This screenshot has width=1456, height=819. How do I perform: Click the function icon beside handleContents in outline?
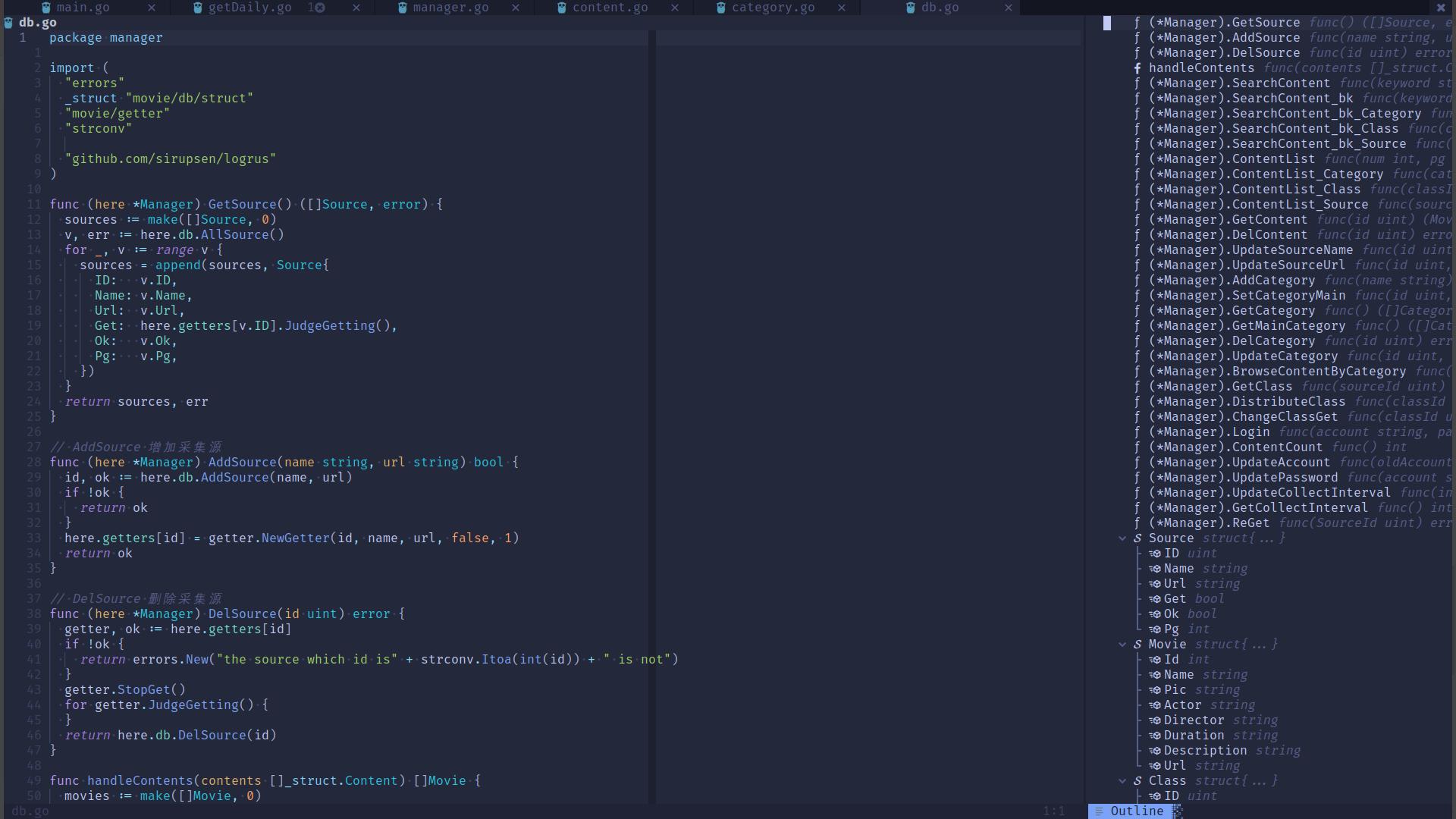tap(1137, 68)
